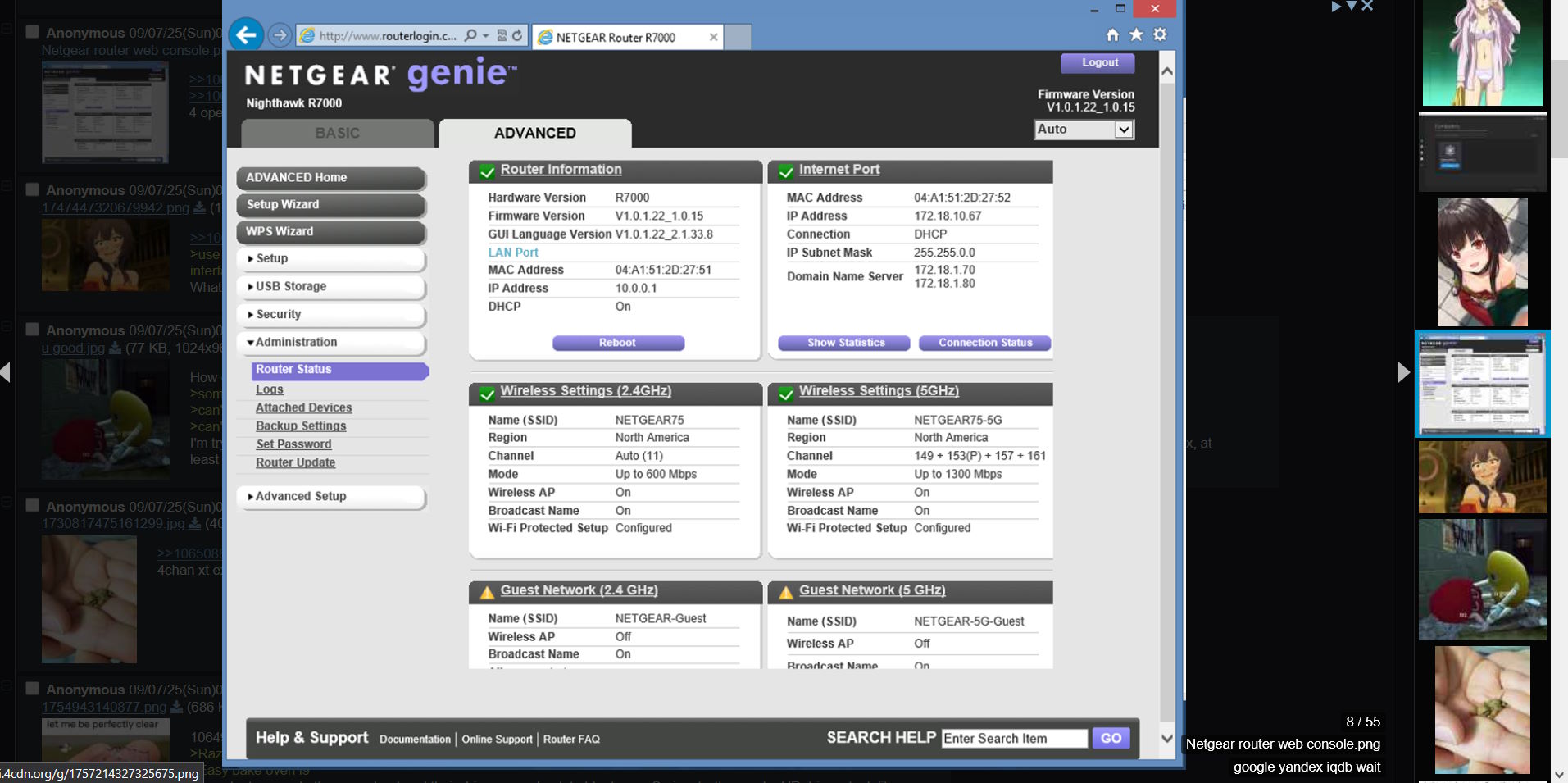The image size is (1568, 783).
Task: Click the Internet Port green status check icon
Action: [785, 171]
